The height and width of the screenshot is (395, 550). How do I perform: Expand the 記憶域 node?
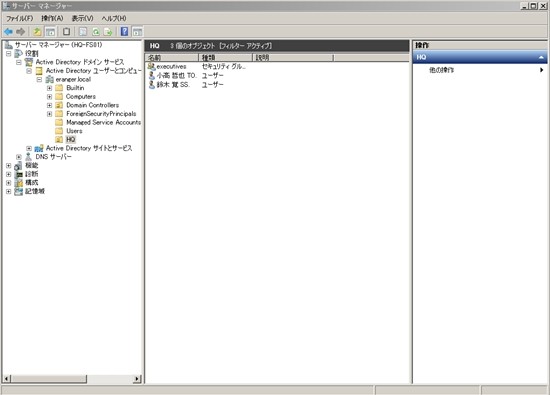click(x=9, y=191)
